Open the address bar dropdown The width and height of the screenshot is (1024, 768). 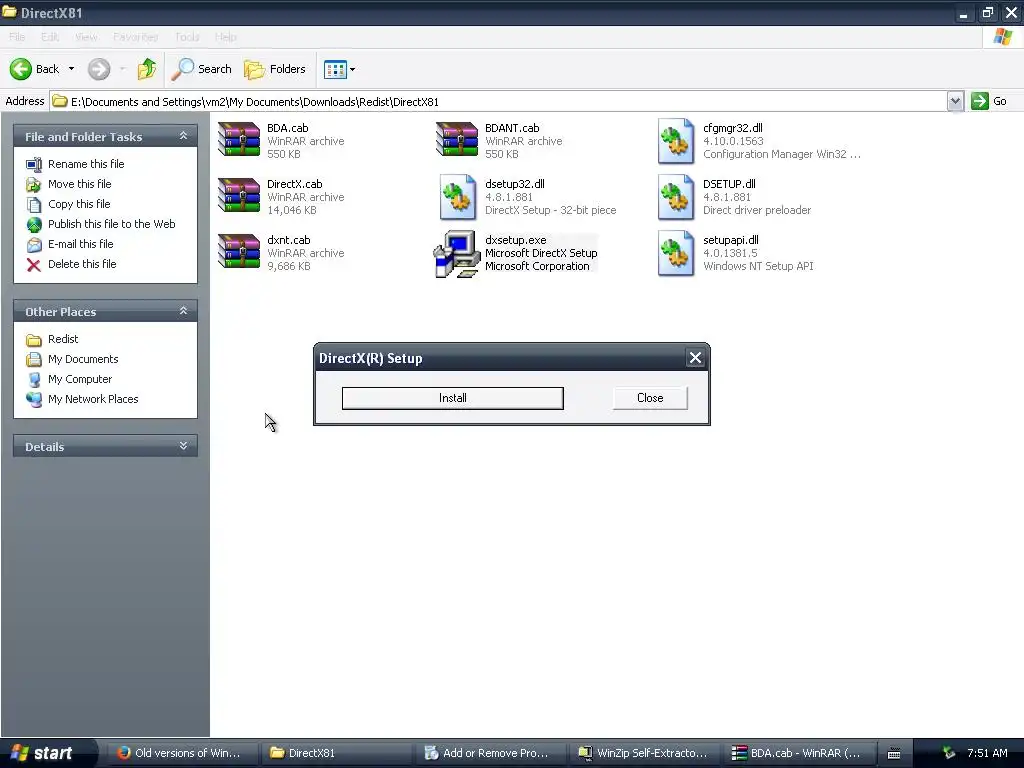click(955, 101)
